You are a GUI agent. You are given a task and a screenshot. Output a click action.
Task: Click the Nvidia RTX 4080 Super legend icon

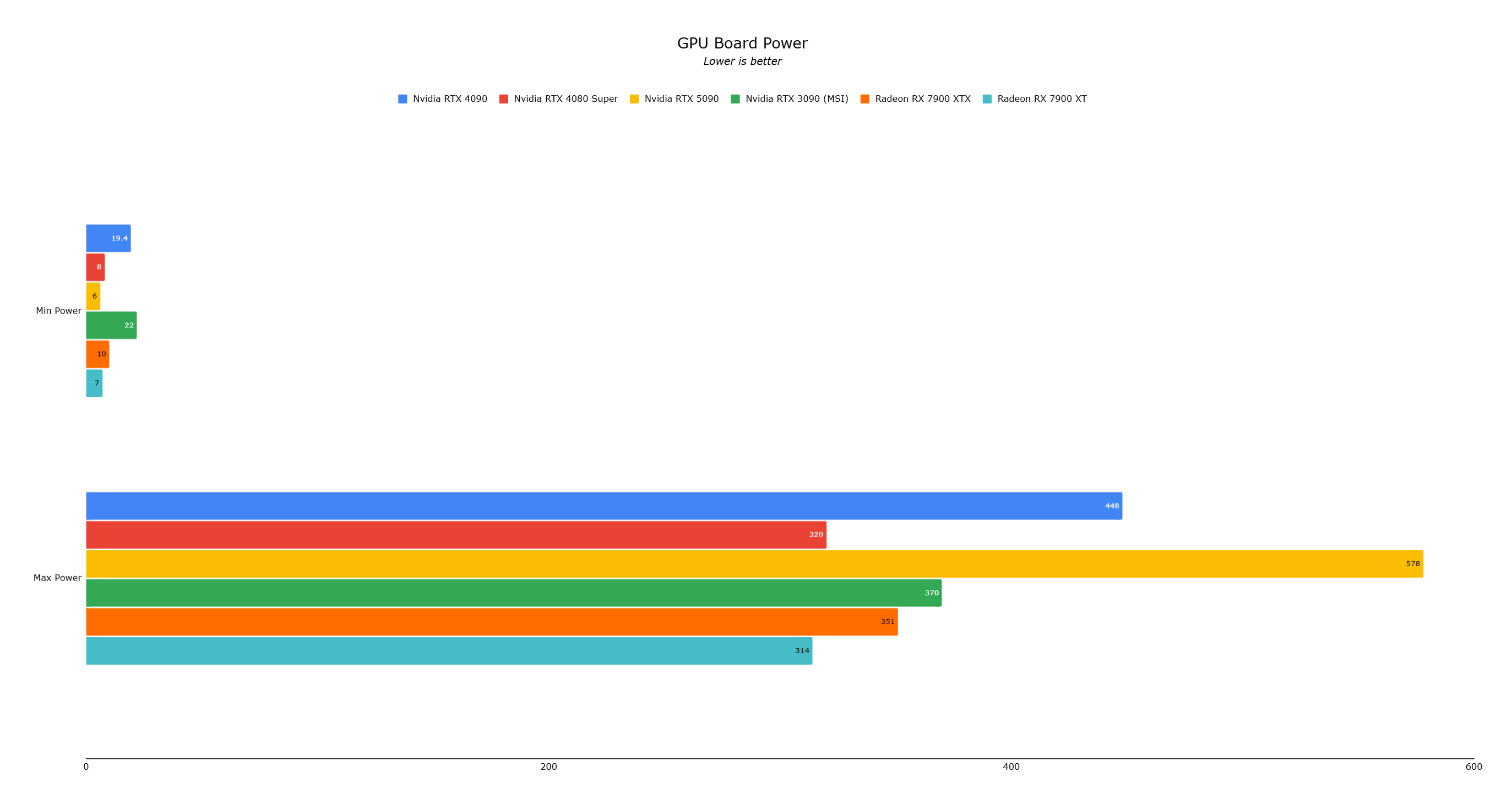[x=512, y=97]
